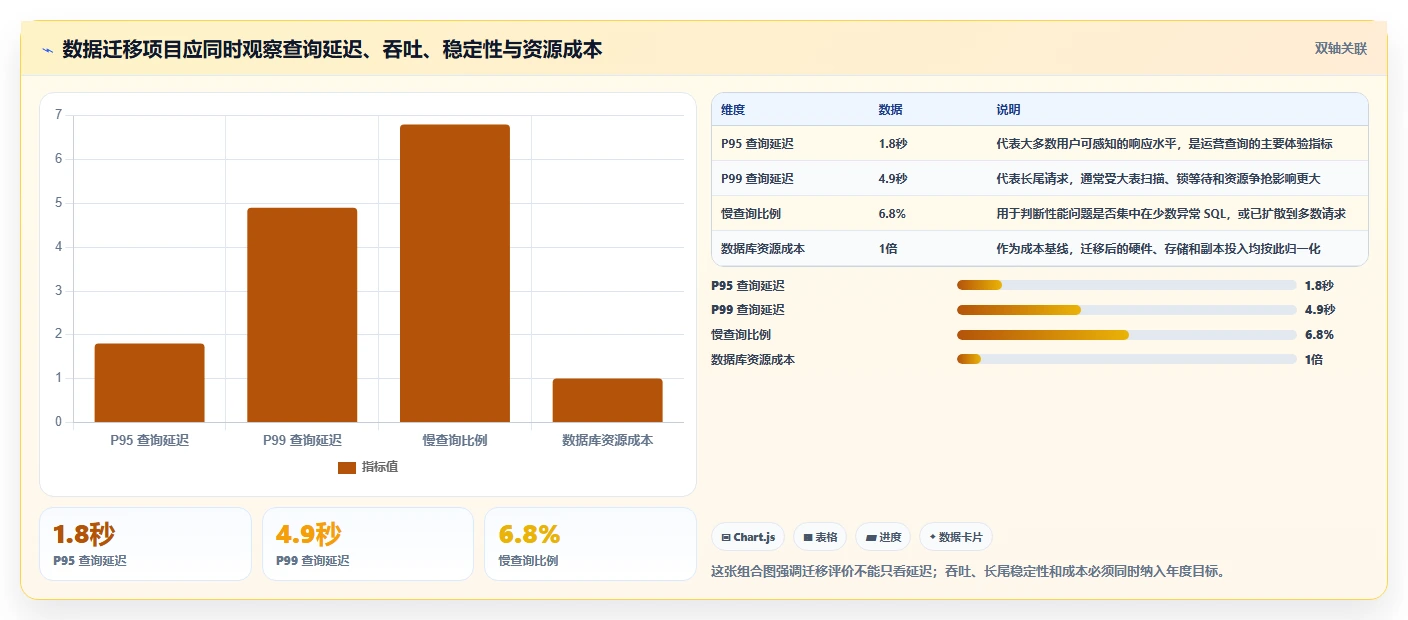1408x620 pixels.
Task: Click the 4.9秒 value in the table
Action: pos(892,179)
